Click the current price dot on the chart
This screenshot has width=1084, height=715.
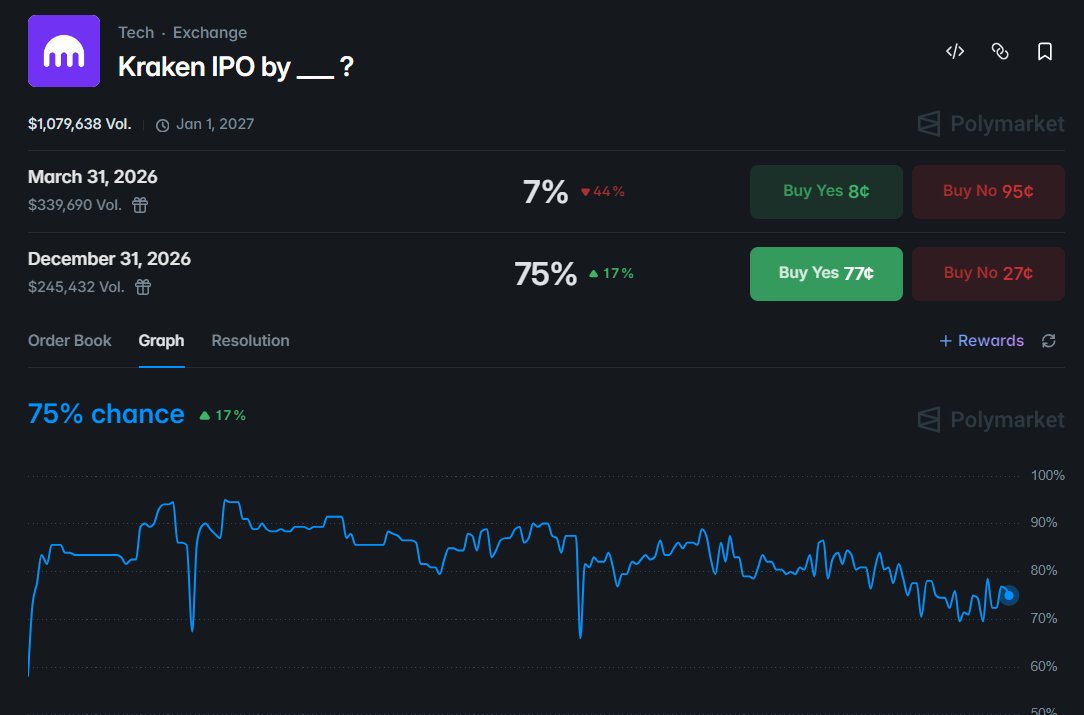click(1009, 595)
